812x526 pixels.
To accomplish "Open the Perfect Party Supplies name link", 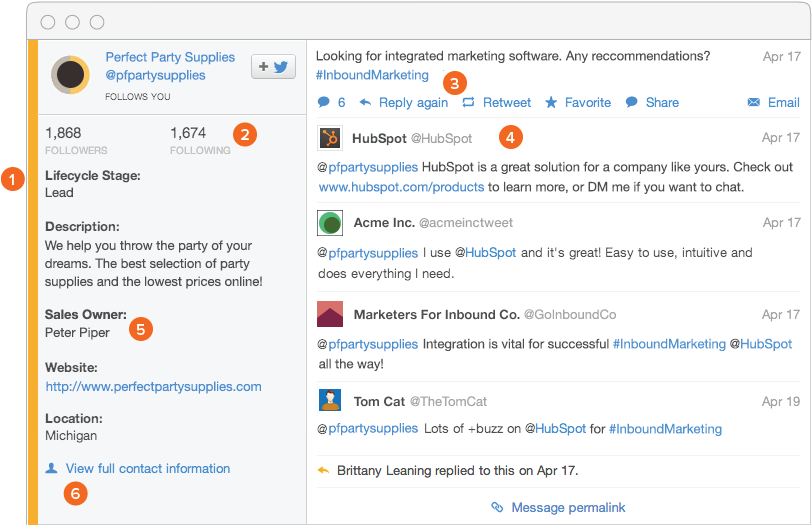I will [x=170, y=57].
